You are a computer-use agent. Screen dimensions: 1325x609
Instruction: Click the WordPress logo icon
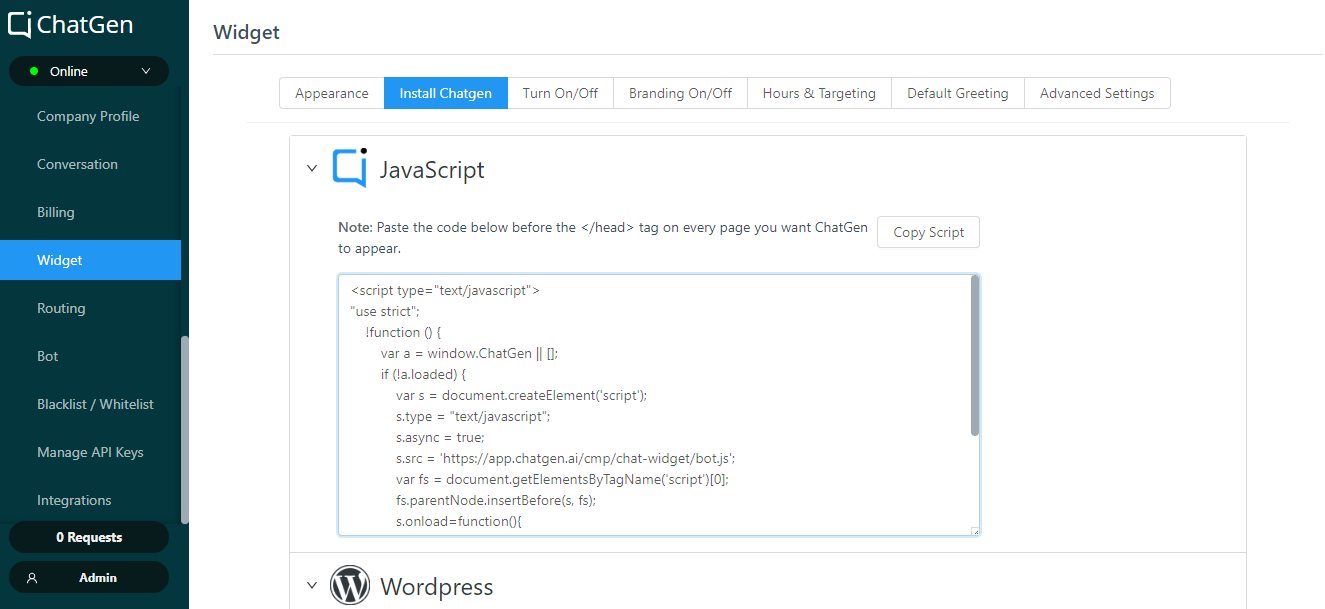pos(350,586)
